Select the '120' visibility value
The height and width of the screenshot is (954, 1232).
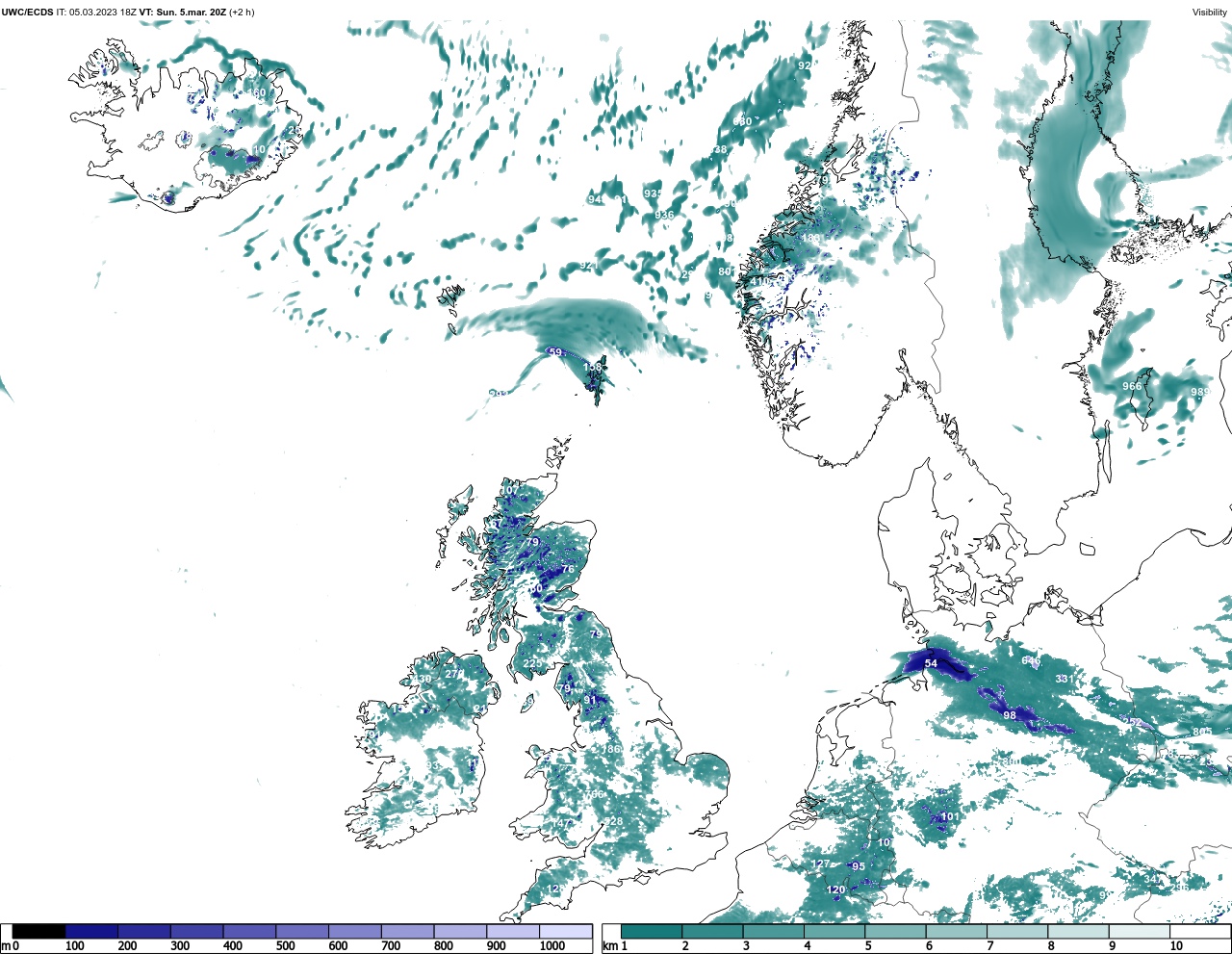(x=836, y=890)
